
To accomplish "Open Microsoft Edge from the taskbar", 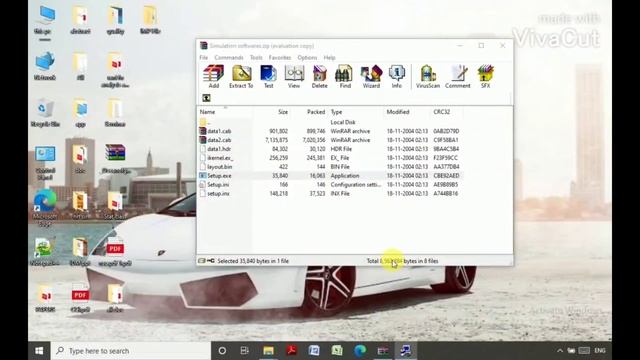I will [x=360, y=351].
